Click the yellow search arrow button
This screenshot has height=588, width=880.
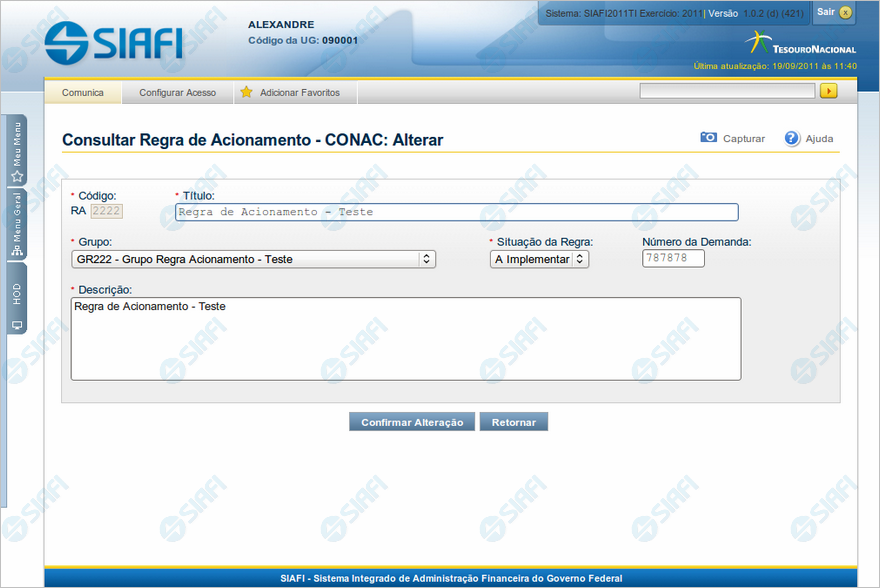point(828,91)
